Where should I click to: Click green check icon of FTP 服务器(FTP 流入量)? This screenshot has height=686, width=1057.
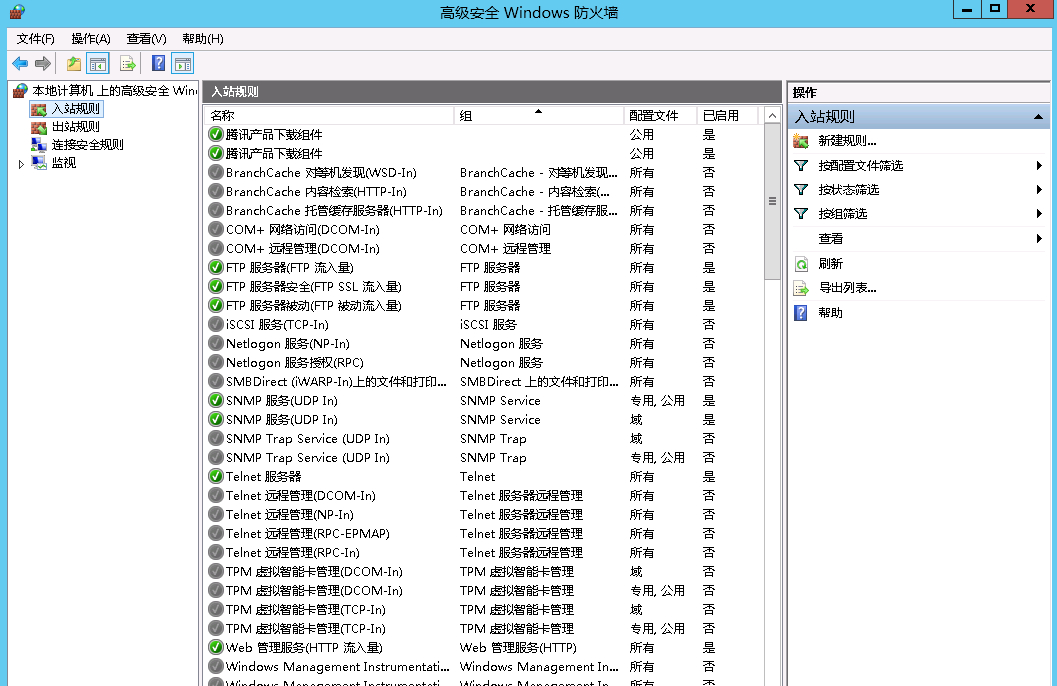tap(216, 268)
